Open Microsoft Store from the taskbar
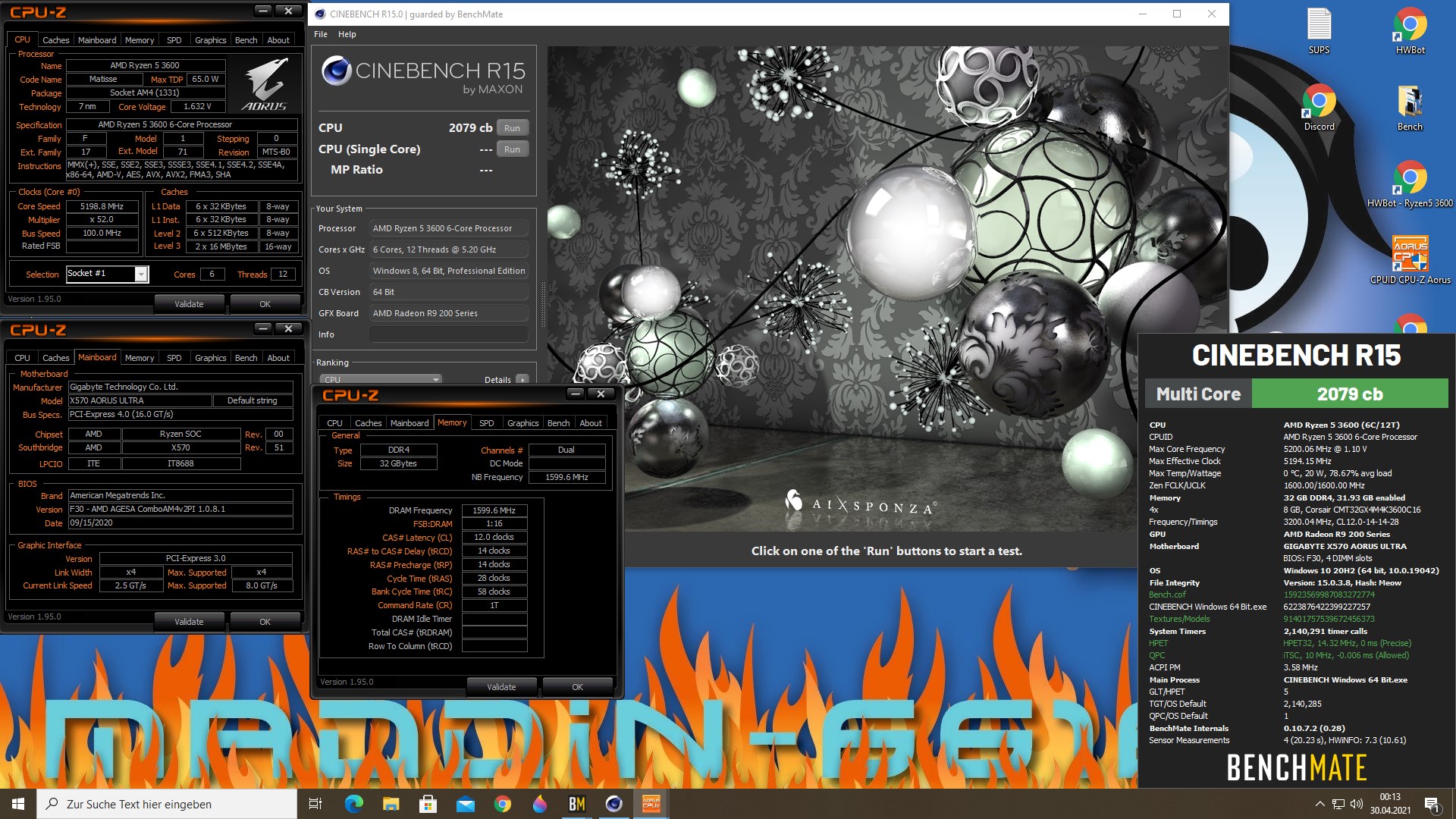 [x=428, y=804]
